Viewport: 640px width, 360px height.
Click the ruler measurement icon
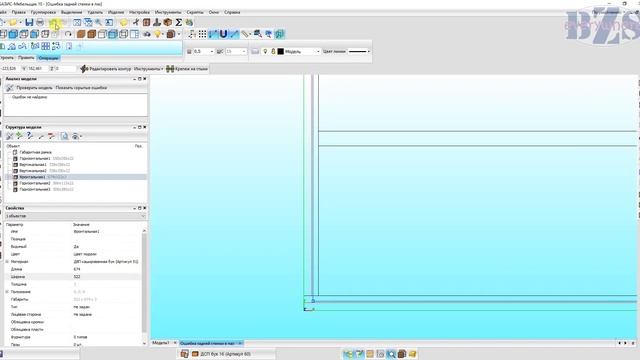pyautogui.click(x=245, y=34)
